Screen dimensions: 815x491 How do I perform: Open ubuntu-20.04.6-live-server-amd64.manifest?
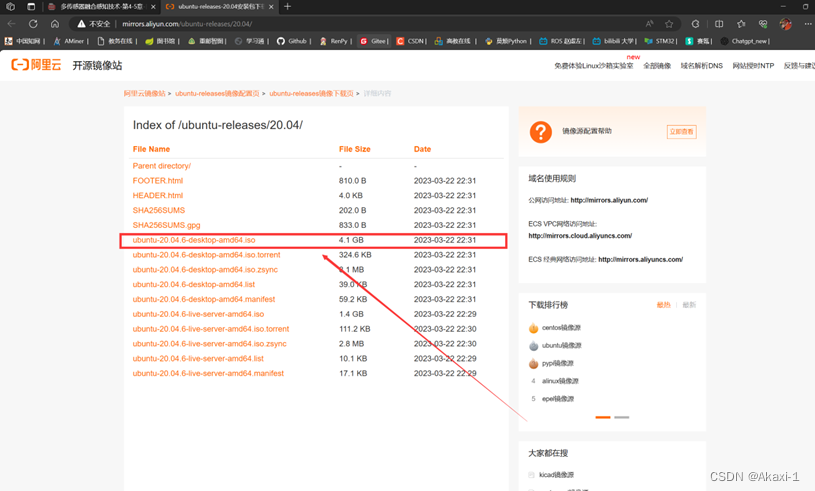pyautogui.click(x=208, y=374)
